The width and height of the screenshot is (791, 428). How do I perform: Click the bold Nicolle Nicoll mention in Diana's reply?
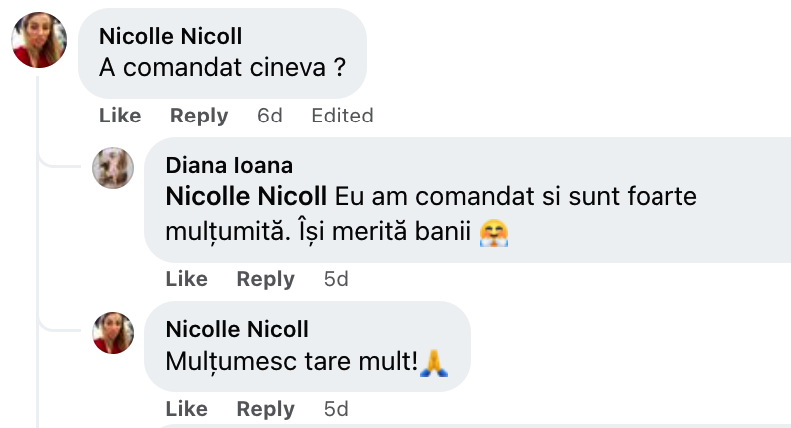coord(246,196)
